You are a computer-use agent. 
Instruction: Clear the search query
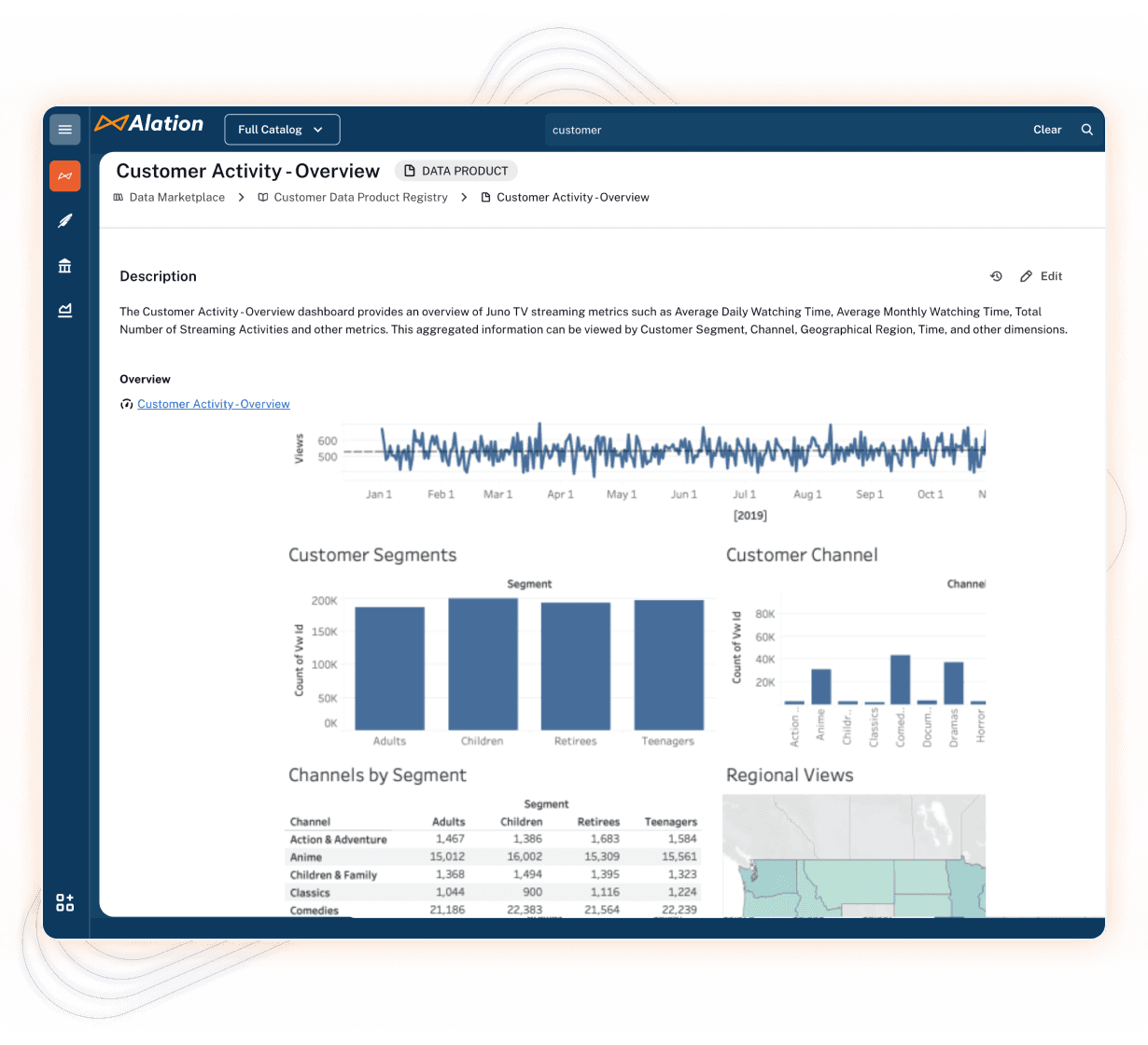pos(1046,130)
